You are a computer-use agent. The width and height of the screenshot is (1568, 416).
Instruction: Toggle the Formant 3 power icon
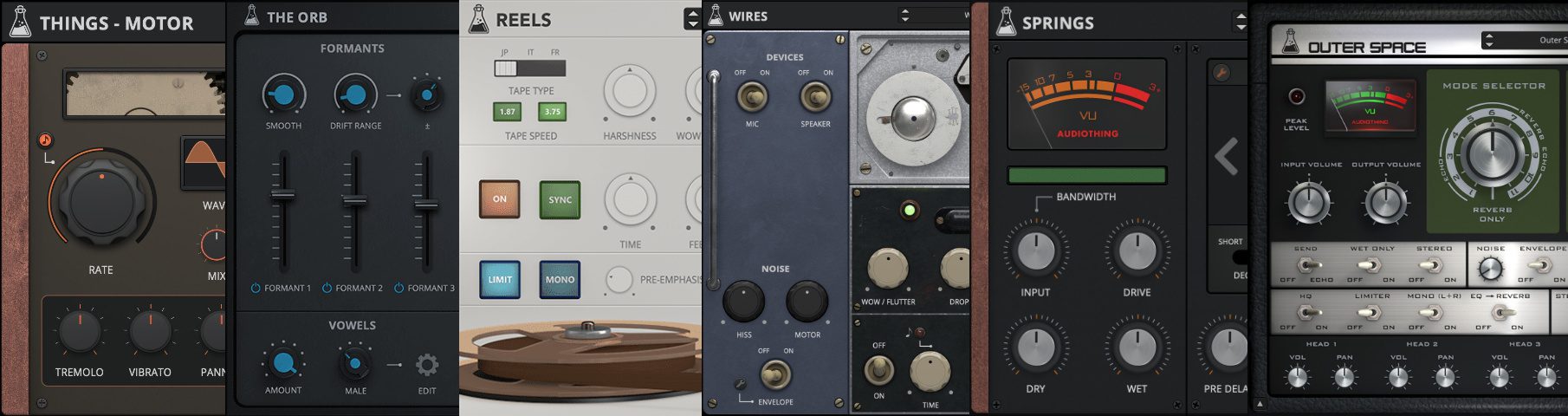pyautogui.click(x=399, y=288)
